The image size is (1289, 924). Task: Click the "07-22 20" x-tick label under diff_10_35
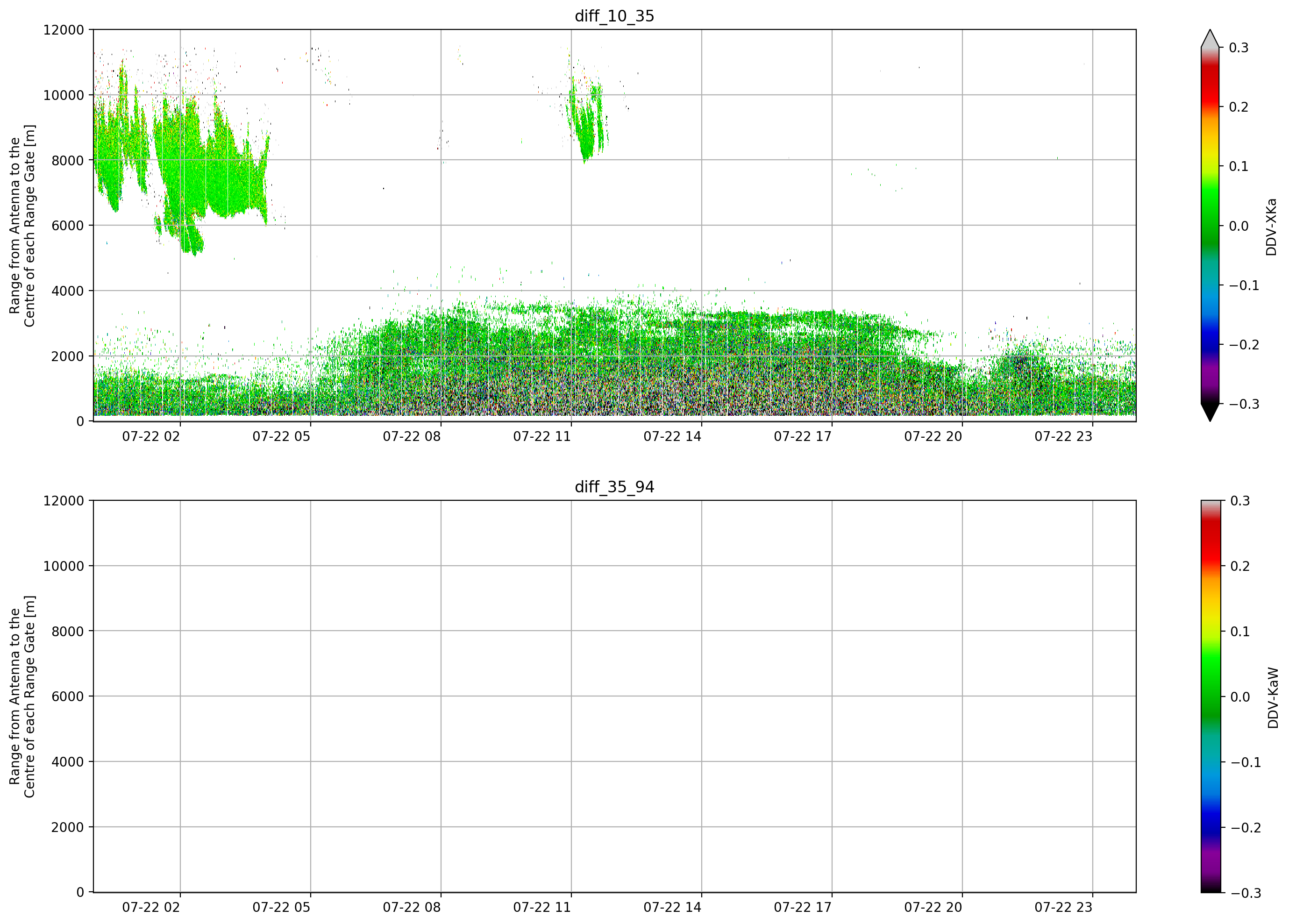point(933,436)
